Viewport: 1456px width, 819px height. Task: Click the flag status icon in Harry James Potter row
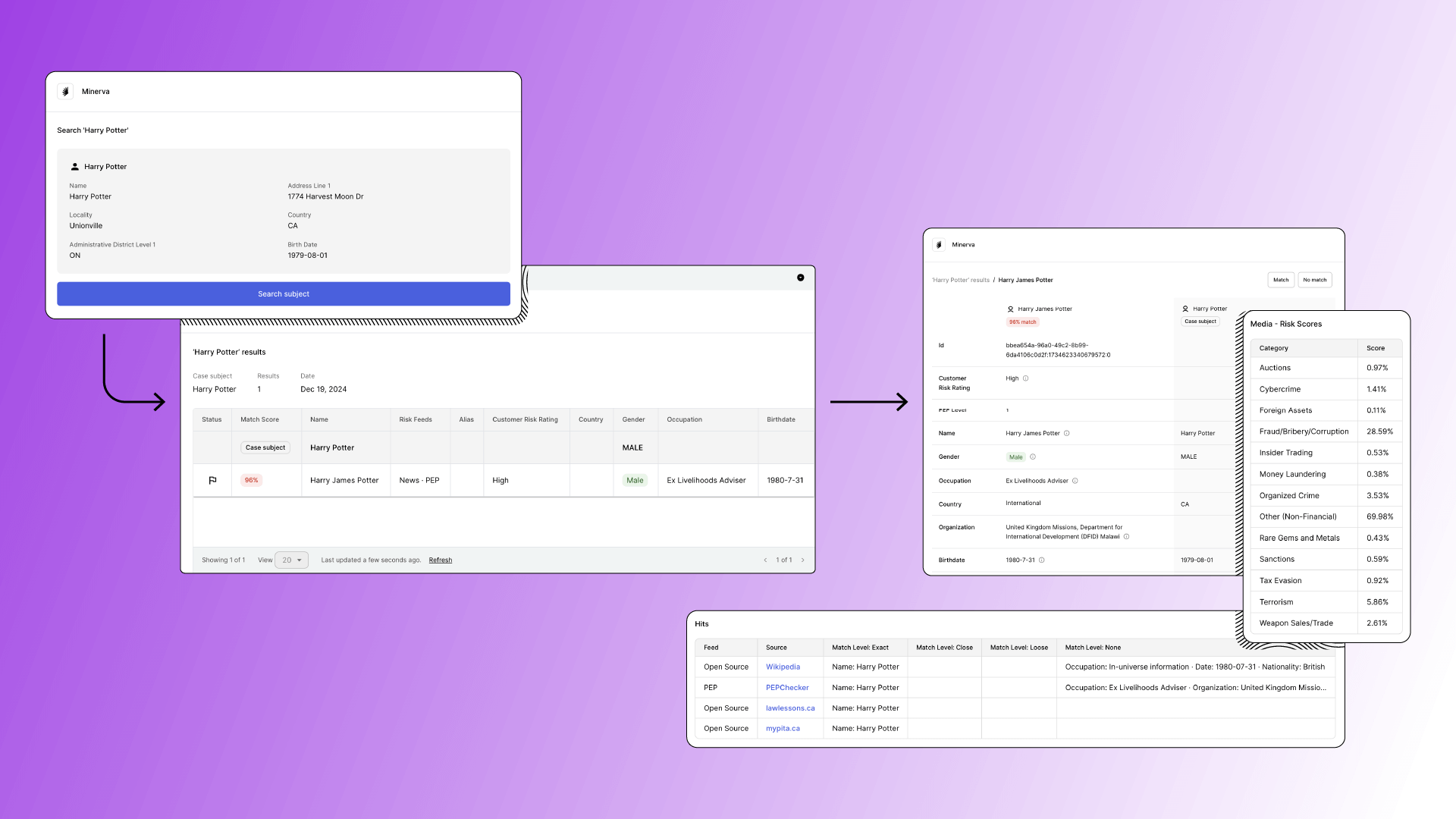click(x=212, y=480)
